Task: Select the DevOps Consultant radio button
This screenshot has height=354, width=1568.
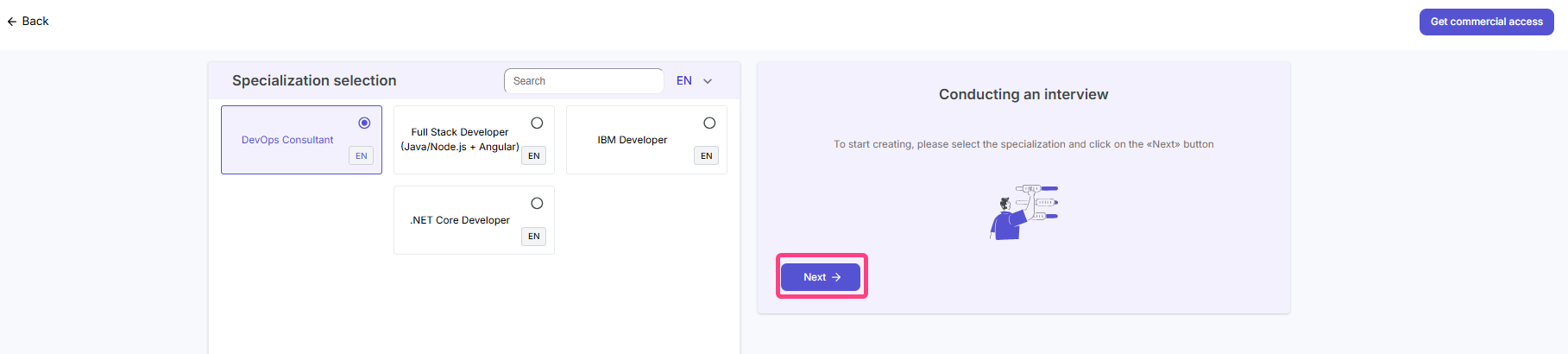Action: point(364,123)
